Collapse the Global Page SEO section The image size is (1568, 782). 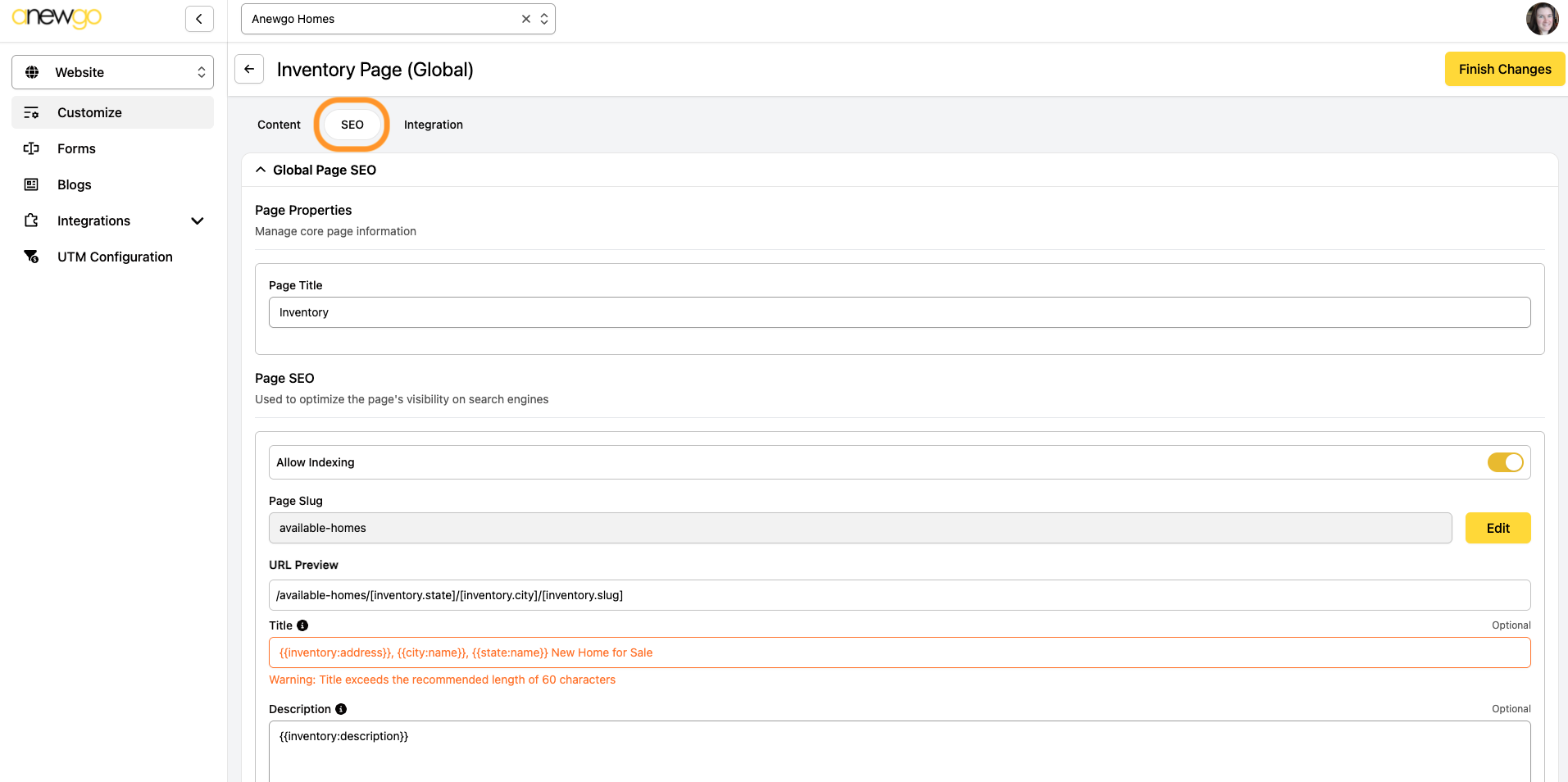point(261,170)
